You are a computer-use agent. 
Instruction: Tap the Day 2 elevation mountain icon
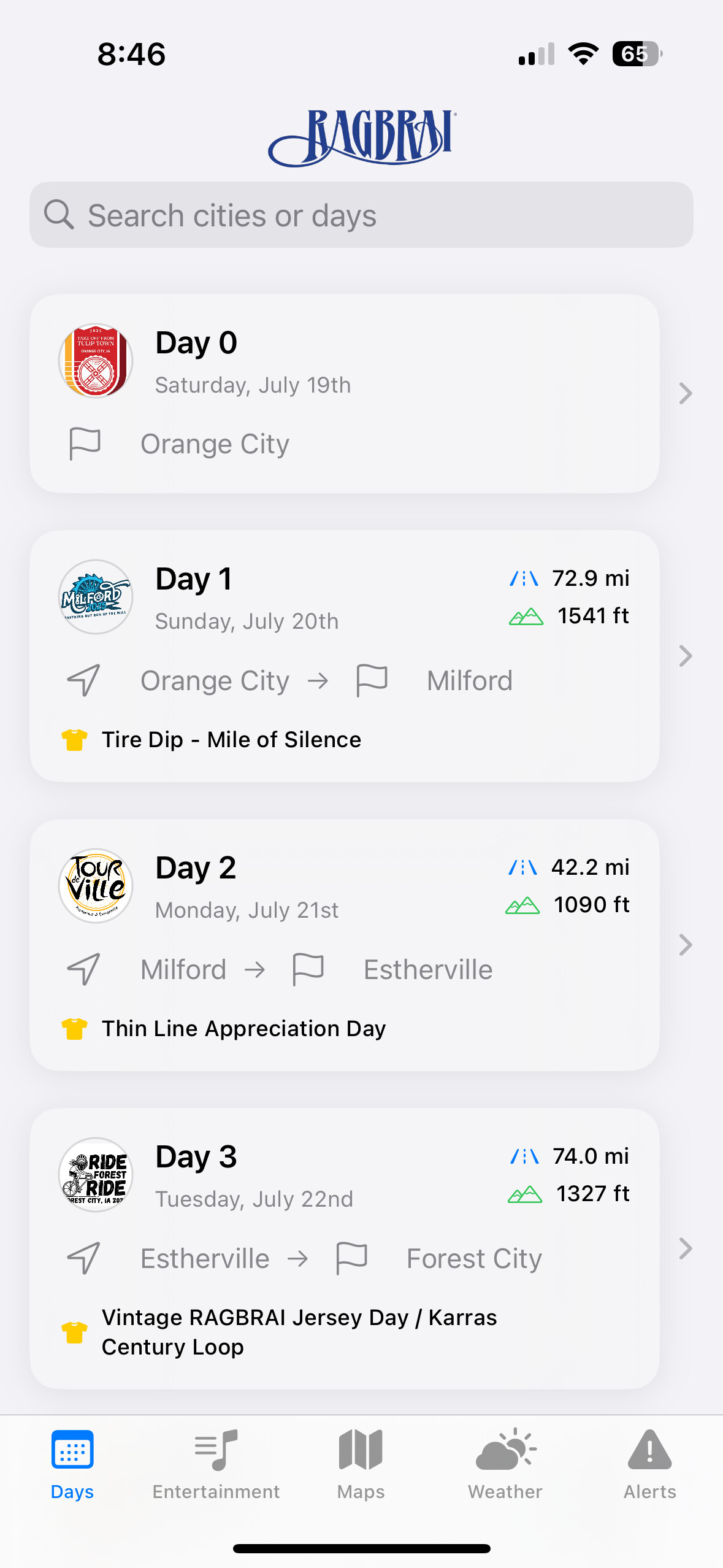(x=522, y=905)
